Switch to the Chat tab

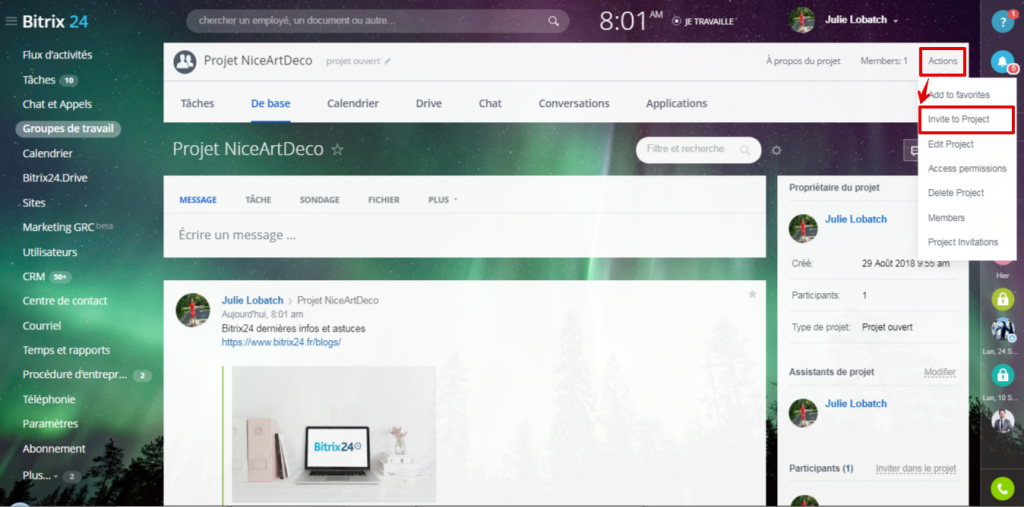tap(490, 103)
